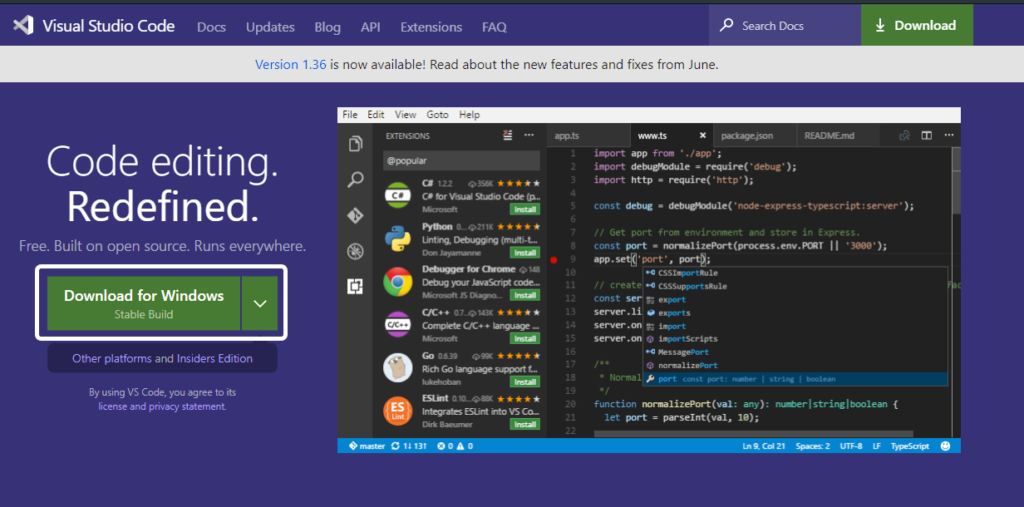The height and width of the screenshot is (507, 1024).
Task: Click the Go extension gopher icon
Action: [398, 367]
